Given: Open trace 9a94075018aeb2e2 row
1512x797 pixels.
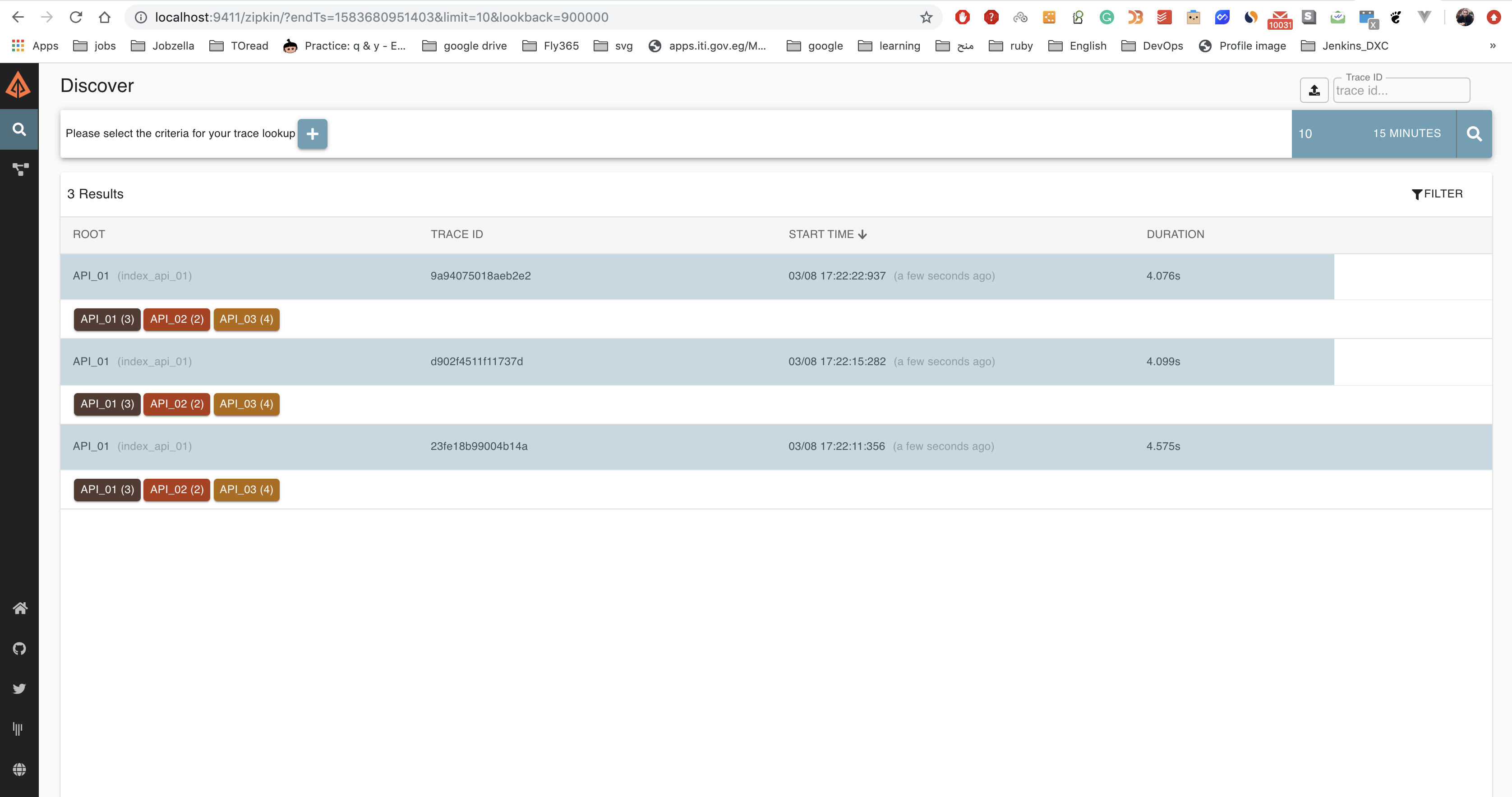Looking at the screenshot, I should (x=480, y=275).
